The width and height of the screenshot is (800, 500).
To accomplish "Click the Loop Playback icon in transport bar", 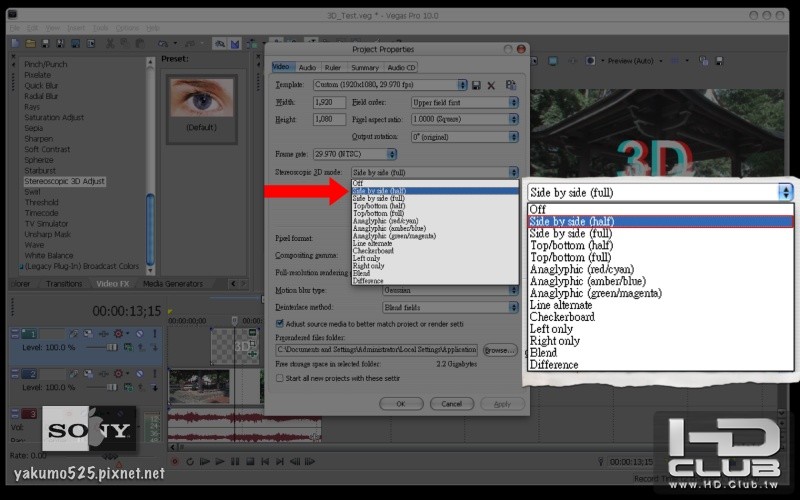I will tap(190, 461).
